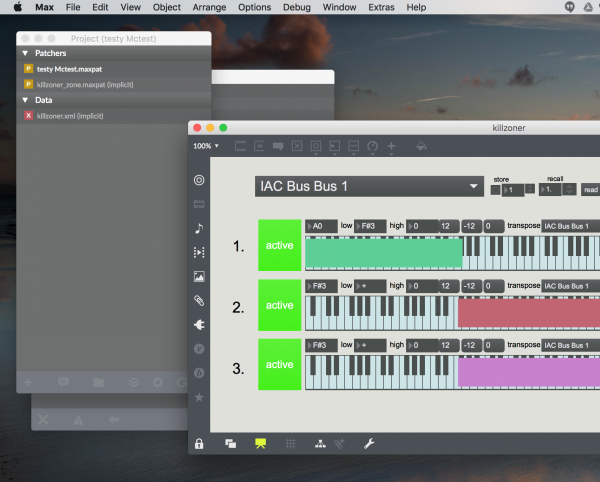Add a dial object from top toolbar
The height and width of the screenshot is (482, 600).
(372, 146)
